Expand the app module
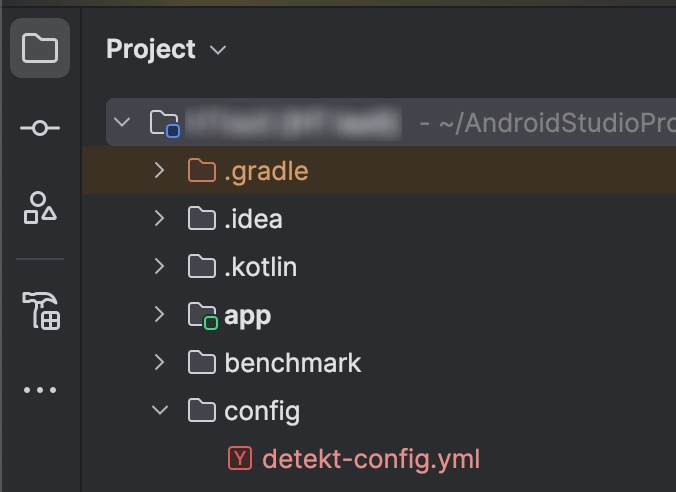Viewport: 676px width, 492px height. (160, 314)
